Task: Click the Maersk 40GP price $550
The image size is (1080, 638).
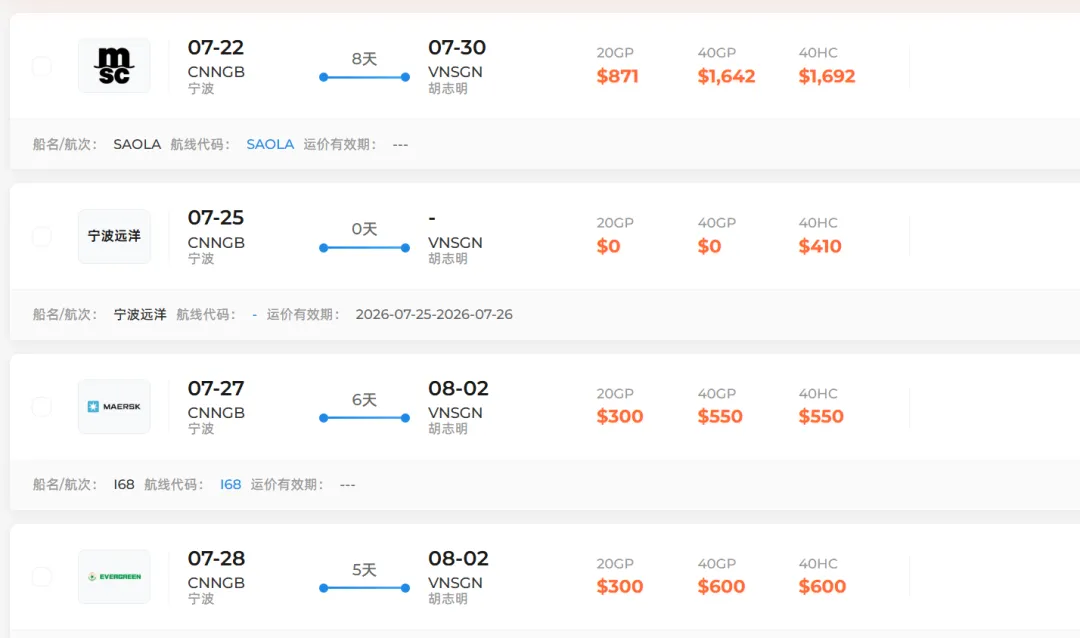Action: 720,416
